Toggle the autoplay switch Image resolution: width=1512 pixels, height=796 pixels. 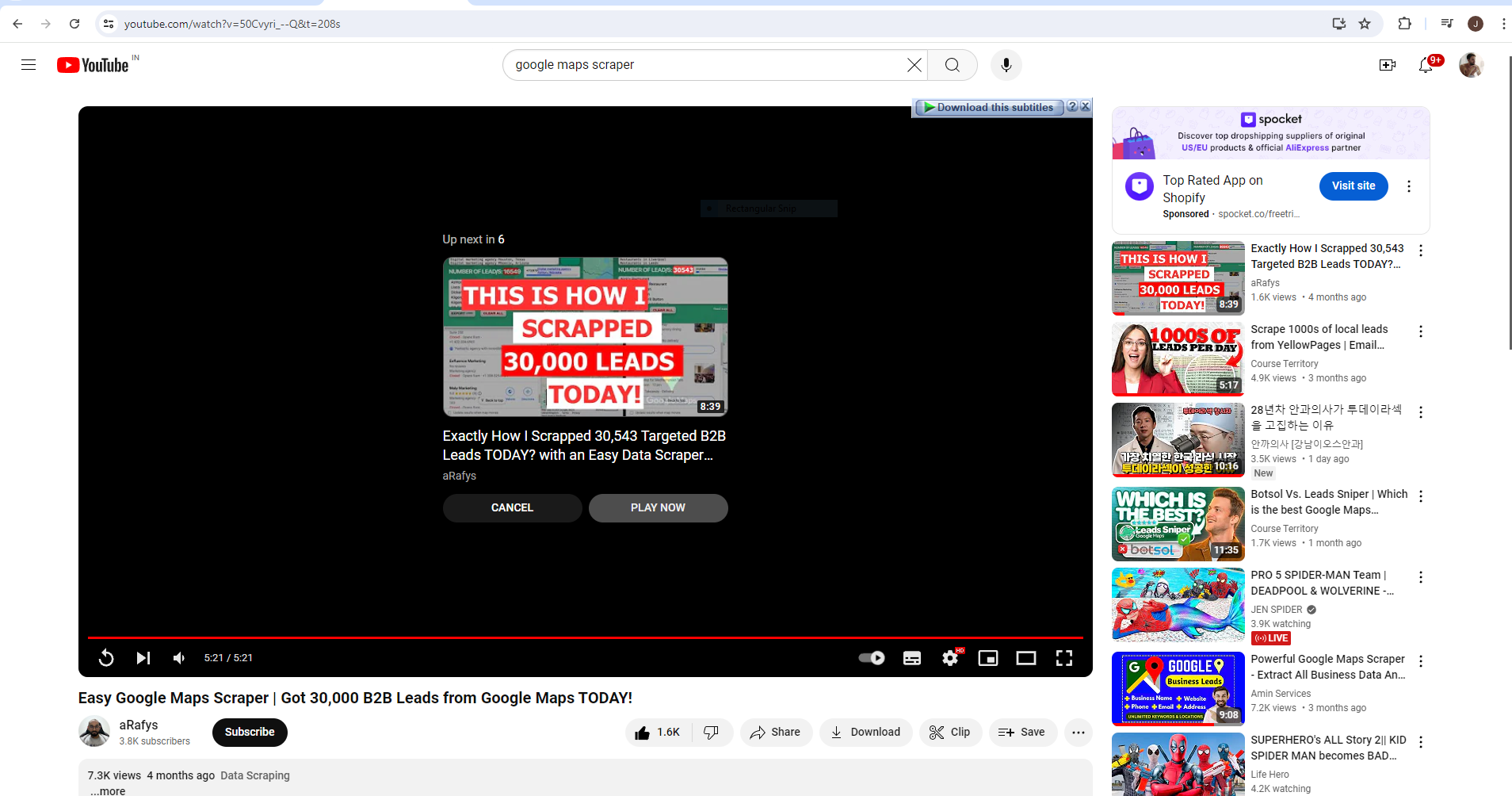tap(872, 658)
